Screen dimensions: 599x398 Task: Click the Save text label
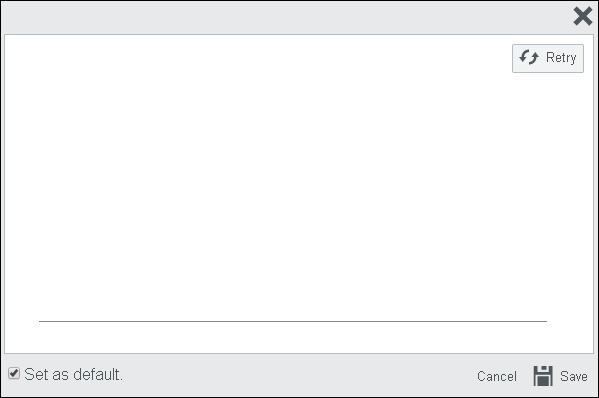click(x=574, y=376)
